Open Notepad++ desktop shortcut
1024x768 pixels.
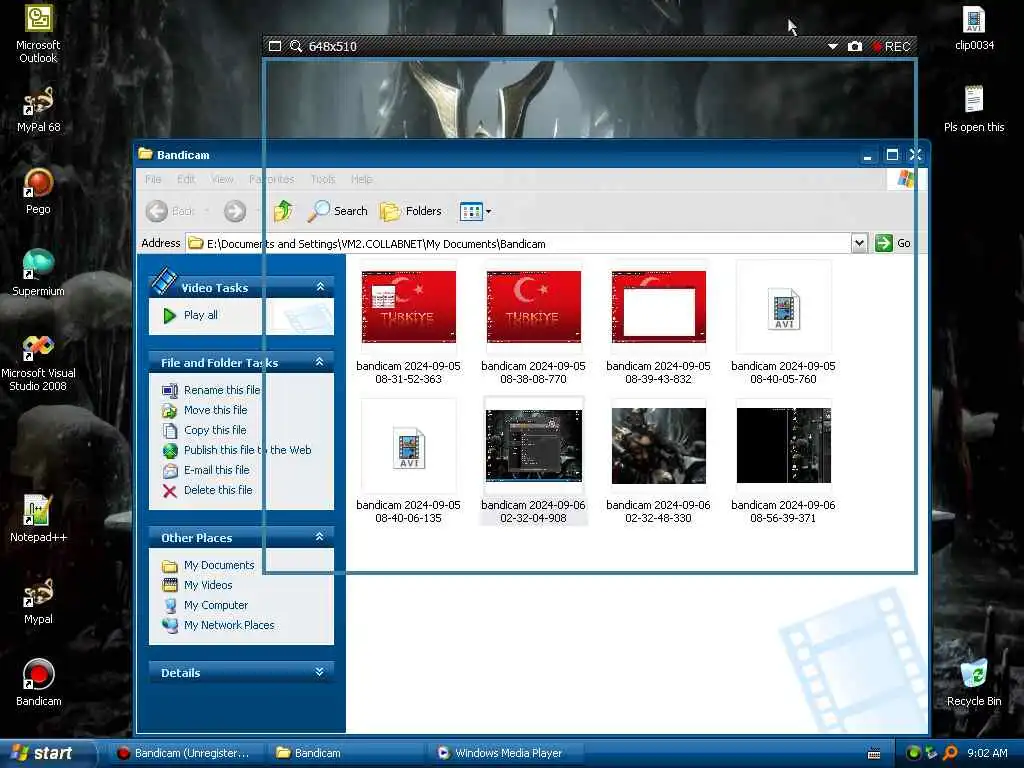(x=38, y=519)
